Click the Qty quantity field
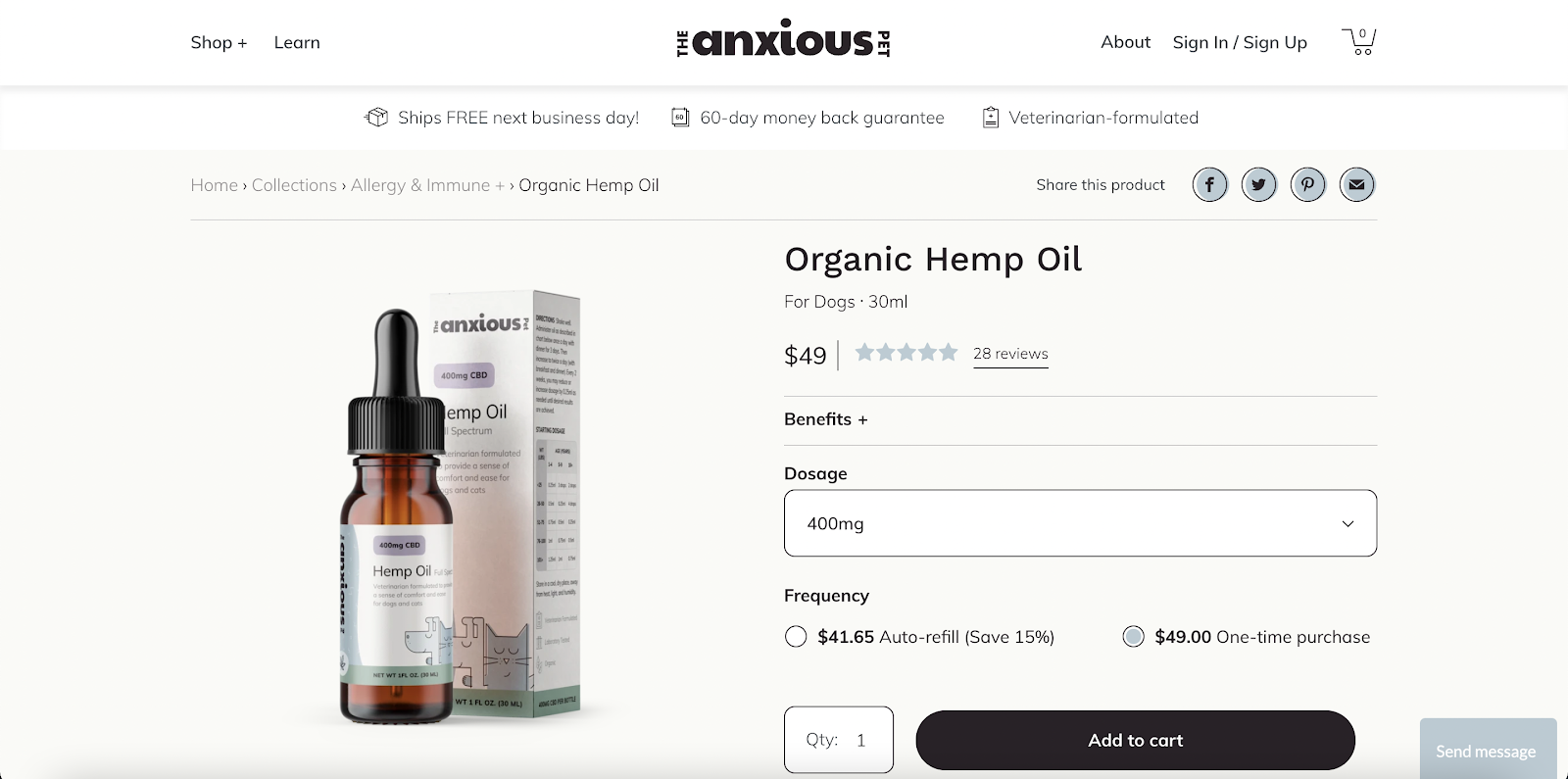Image resolution: width=1568 pixels, height=779 pixels. (x=839, y=740)
